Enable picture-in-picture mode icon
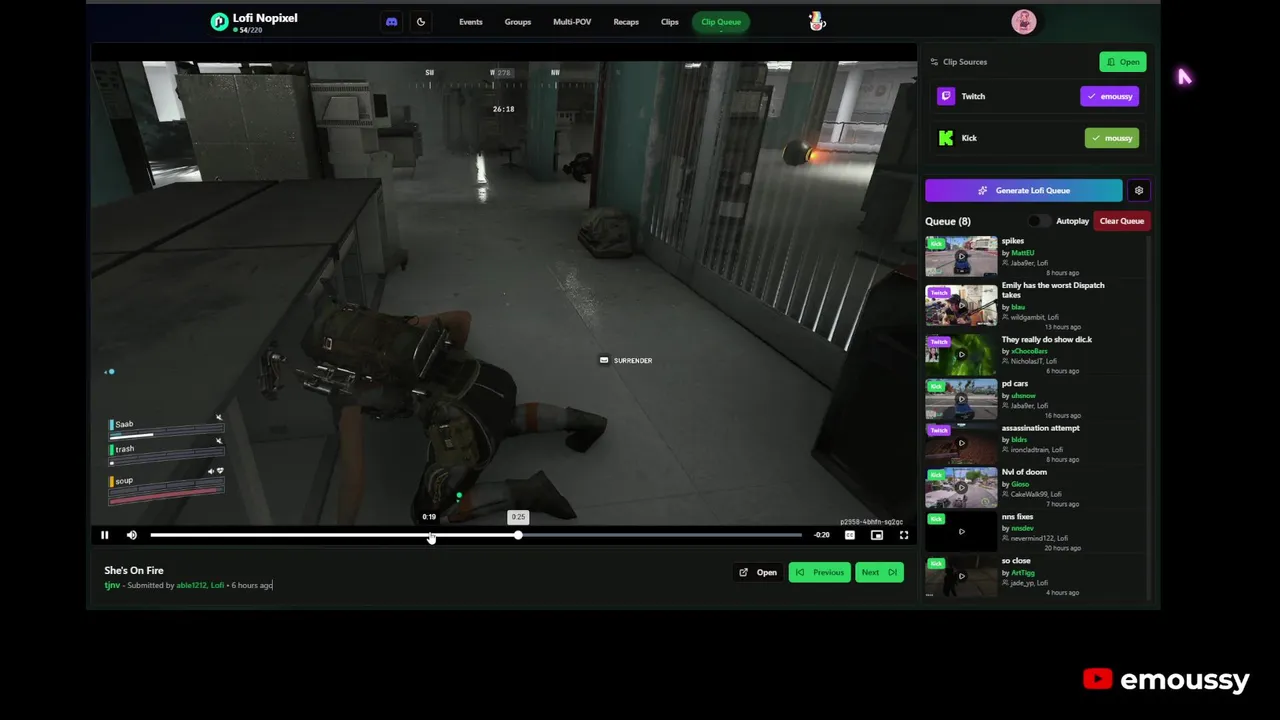Viewport: 1280px width, 720px height. point(877,535)
